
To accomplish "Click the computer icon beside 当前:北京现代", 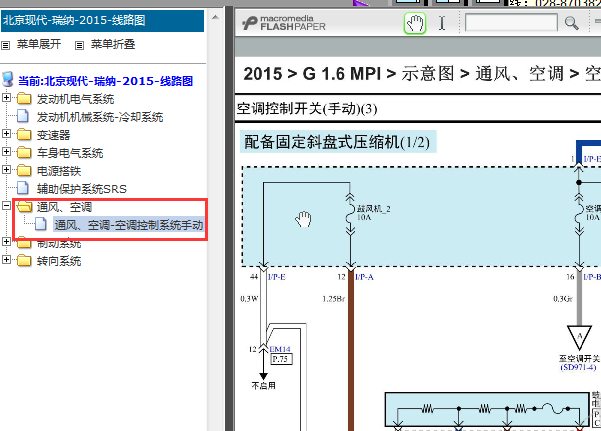I will [x=8, y=79].
